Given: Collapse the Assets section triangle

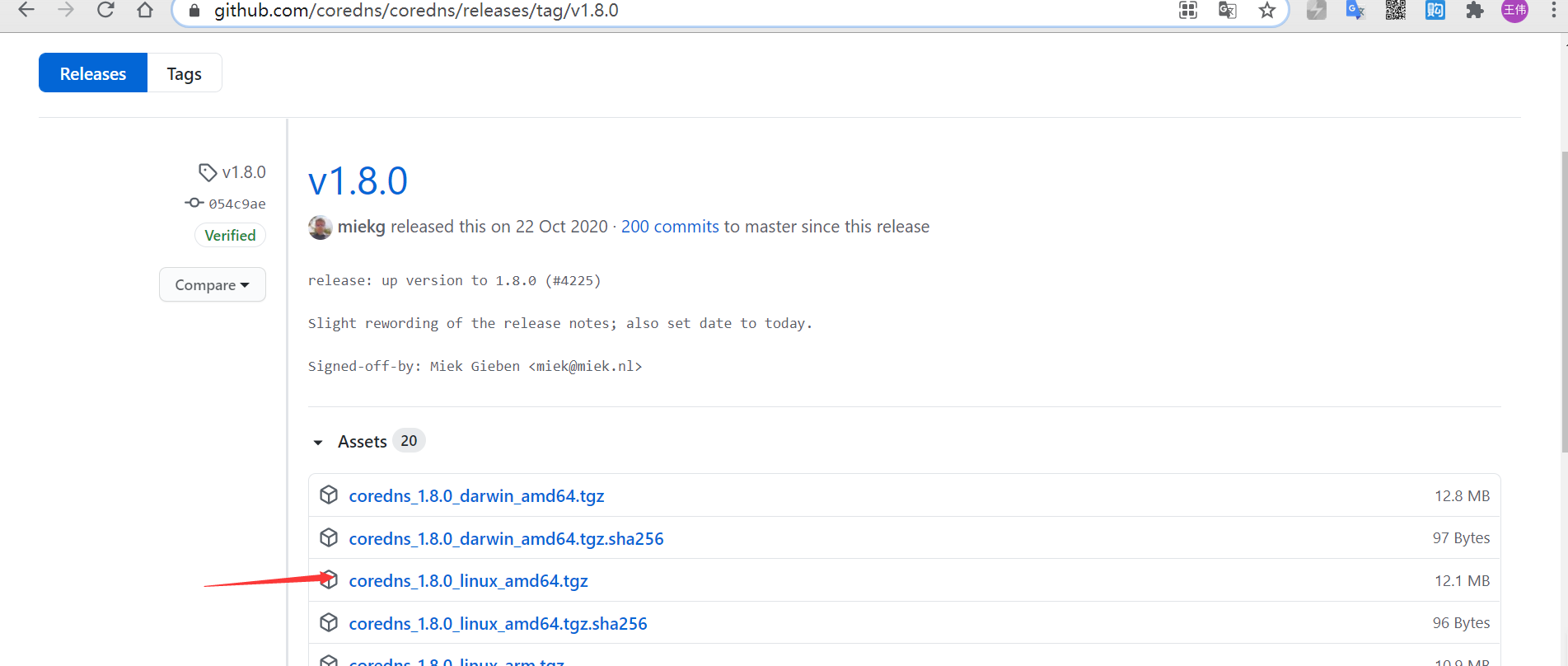Looking at the screenshot, I should (318, 443).
